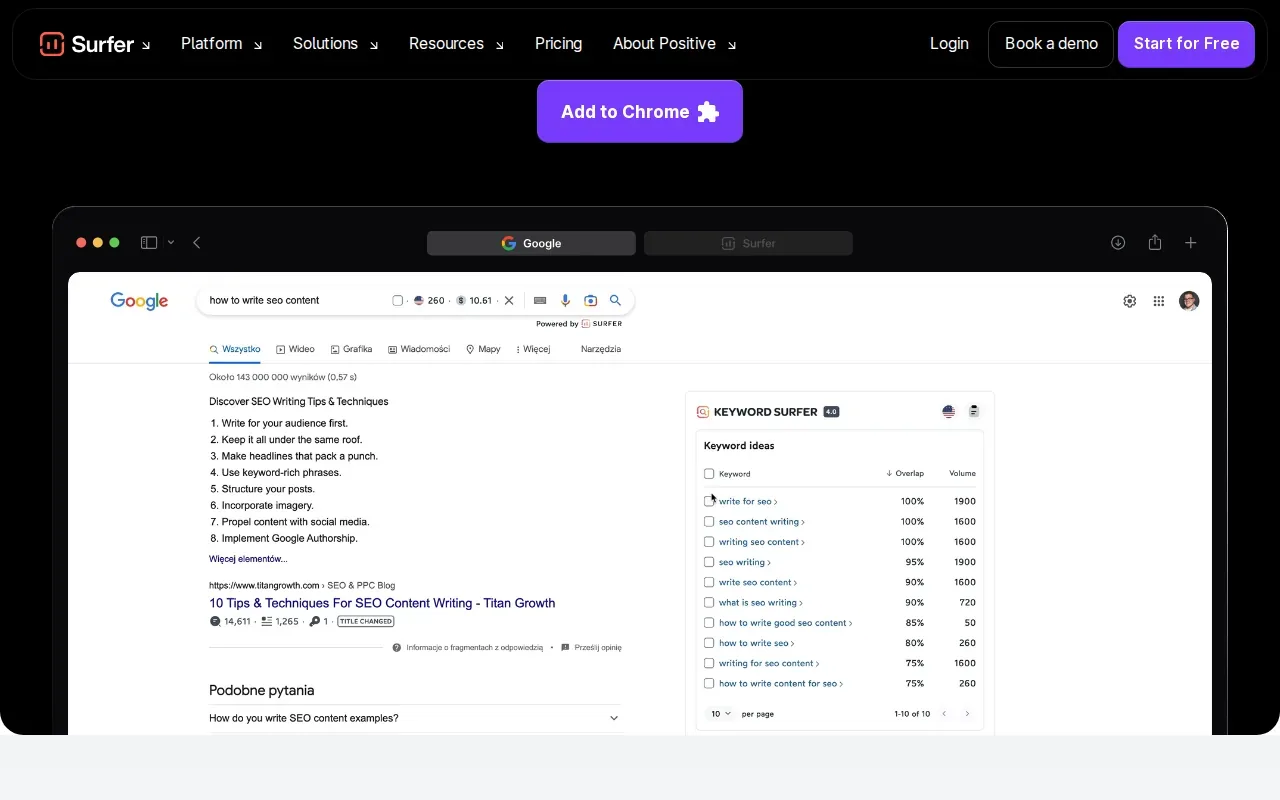The image size is (1280, 800).
Task: Click the on-screen keyboard icon
Action: coord(540,300)
